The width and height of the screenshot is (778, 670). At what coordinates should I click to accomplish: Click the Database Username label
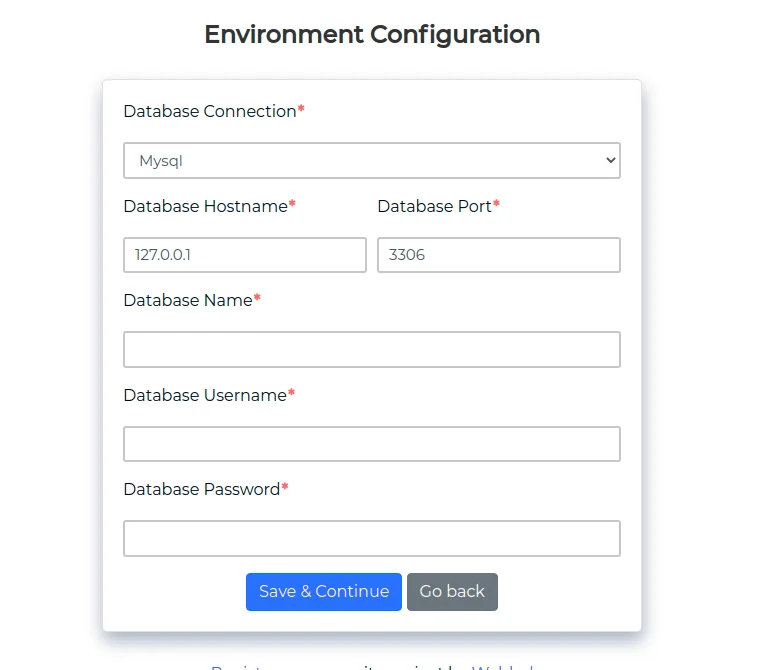point(205,395)
